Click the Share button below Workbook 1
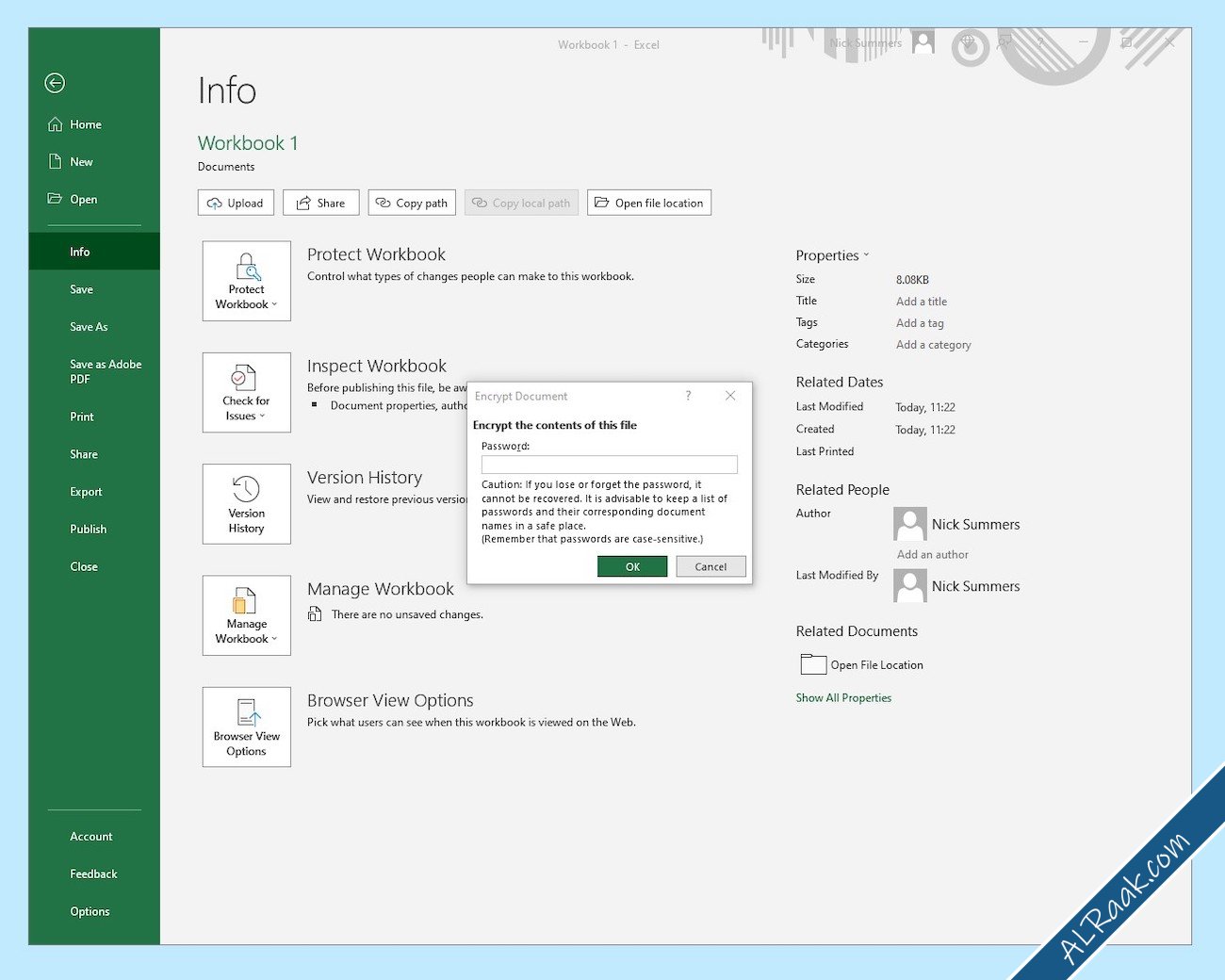This screenshot has width=1225, height=980. click(x=320, y=203)
